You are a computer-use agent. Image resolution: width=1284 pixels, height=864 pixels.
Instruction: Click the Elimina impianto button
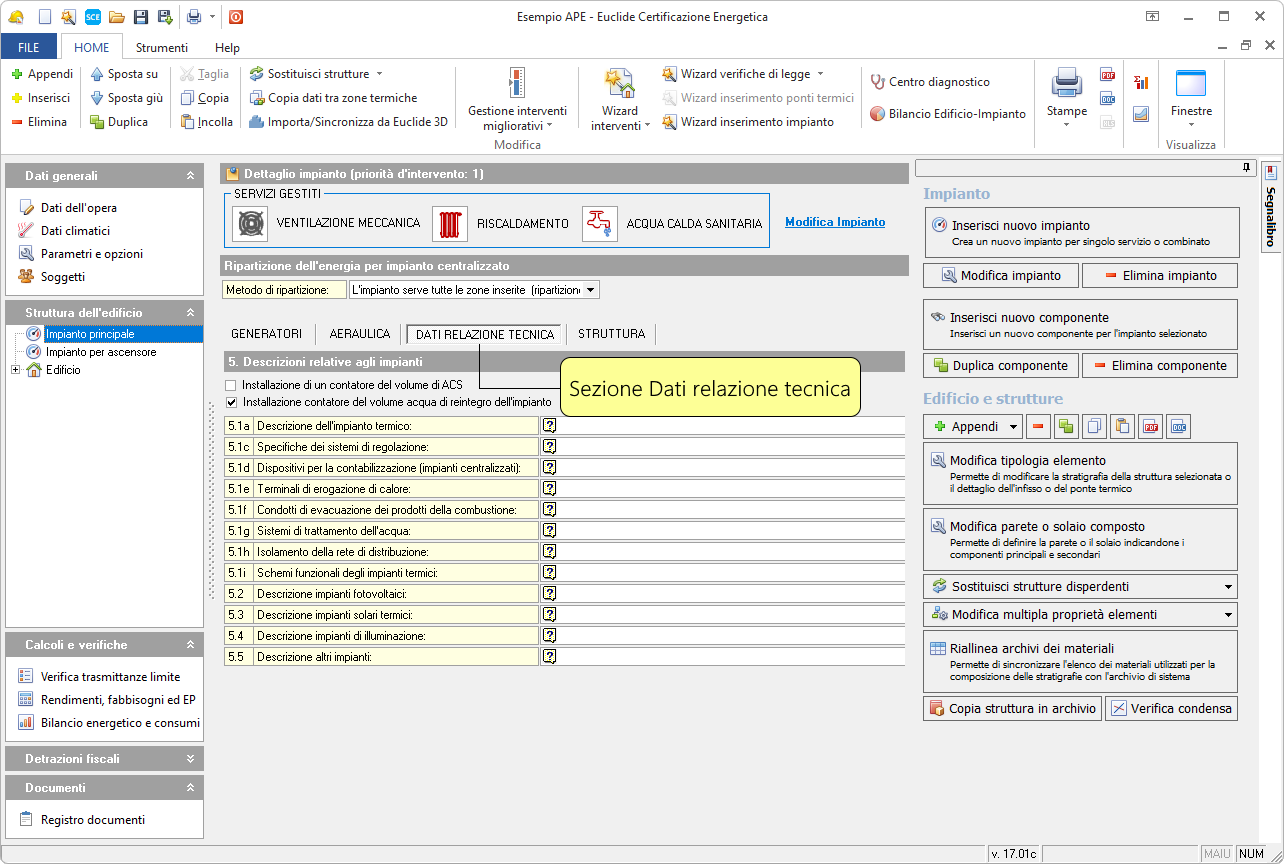pos(1160,275)
